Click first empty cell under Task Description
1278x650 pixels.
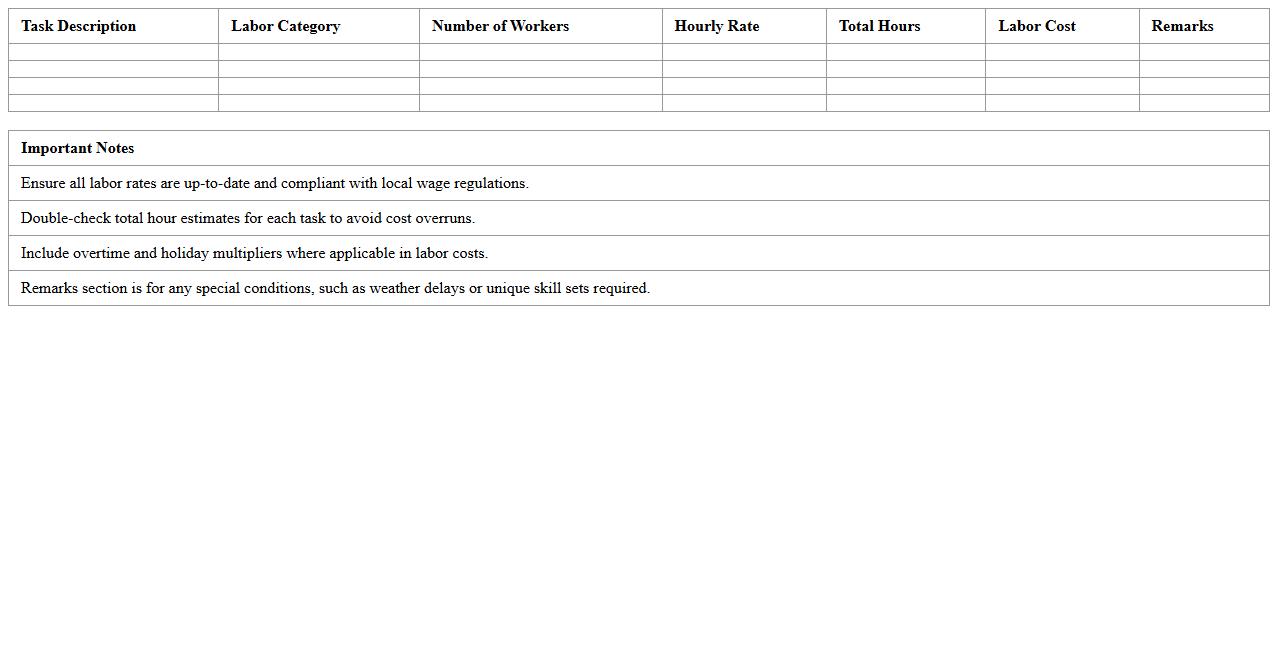[113, 52]
